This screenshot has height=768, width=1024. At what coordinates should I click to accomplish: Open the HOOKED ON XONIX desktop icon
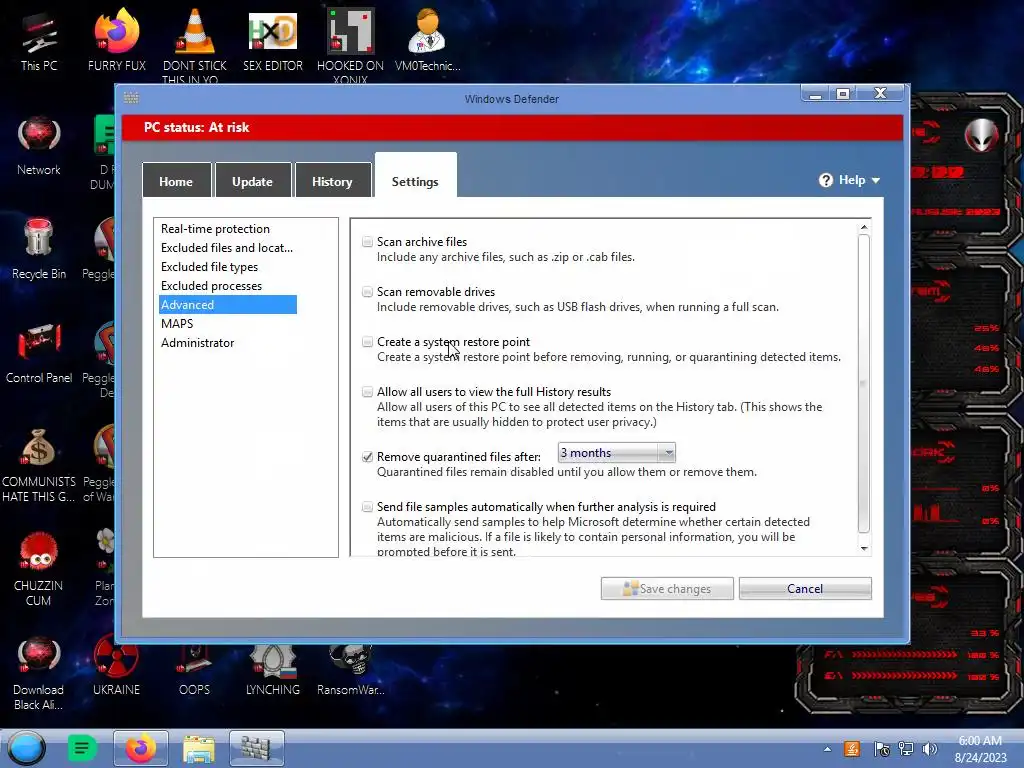pyautogui.click(x=350, y=44)
